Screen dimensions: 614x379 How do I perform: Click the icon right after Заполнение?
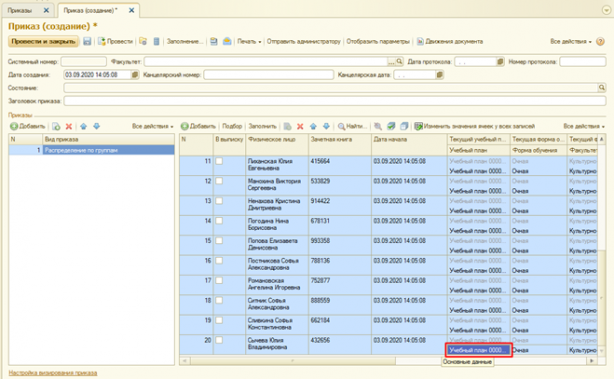[x=214, y=41]
